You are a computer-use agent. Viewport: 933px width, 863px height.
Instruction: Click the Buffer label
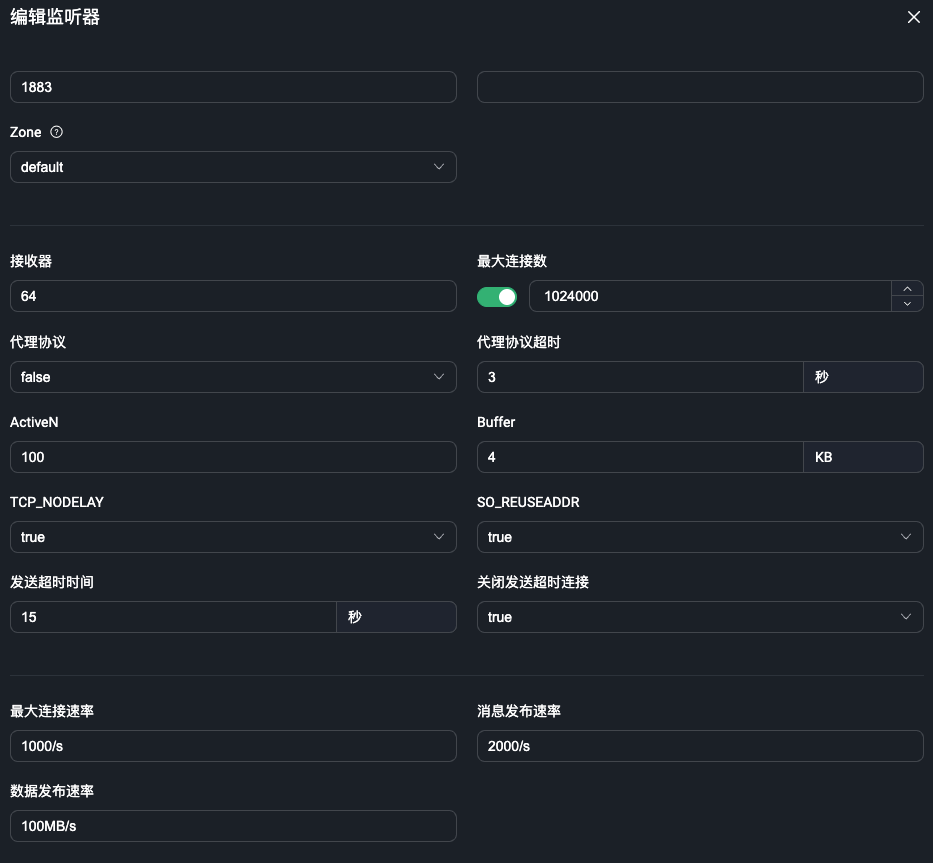(x=496, y=422)
